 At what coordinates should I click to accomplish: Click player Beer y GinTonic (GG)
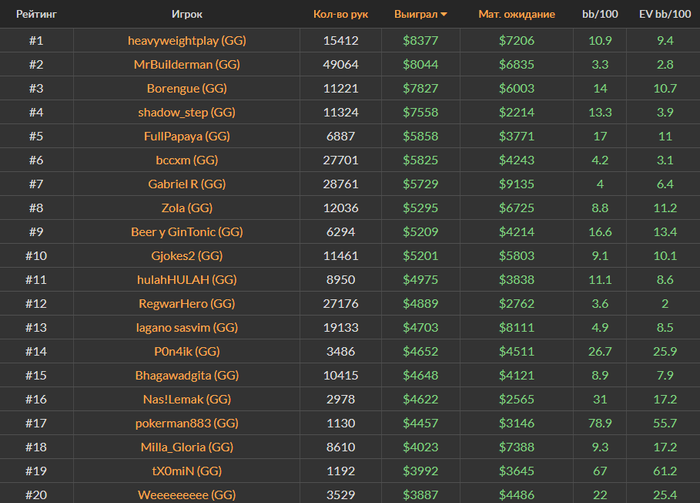pos(186,232)
